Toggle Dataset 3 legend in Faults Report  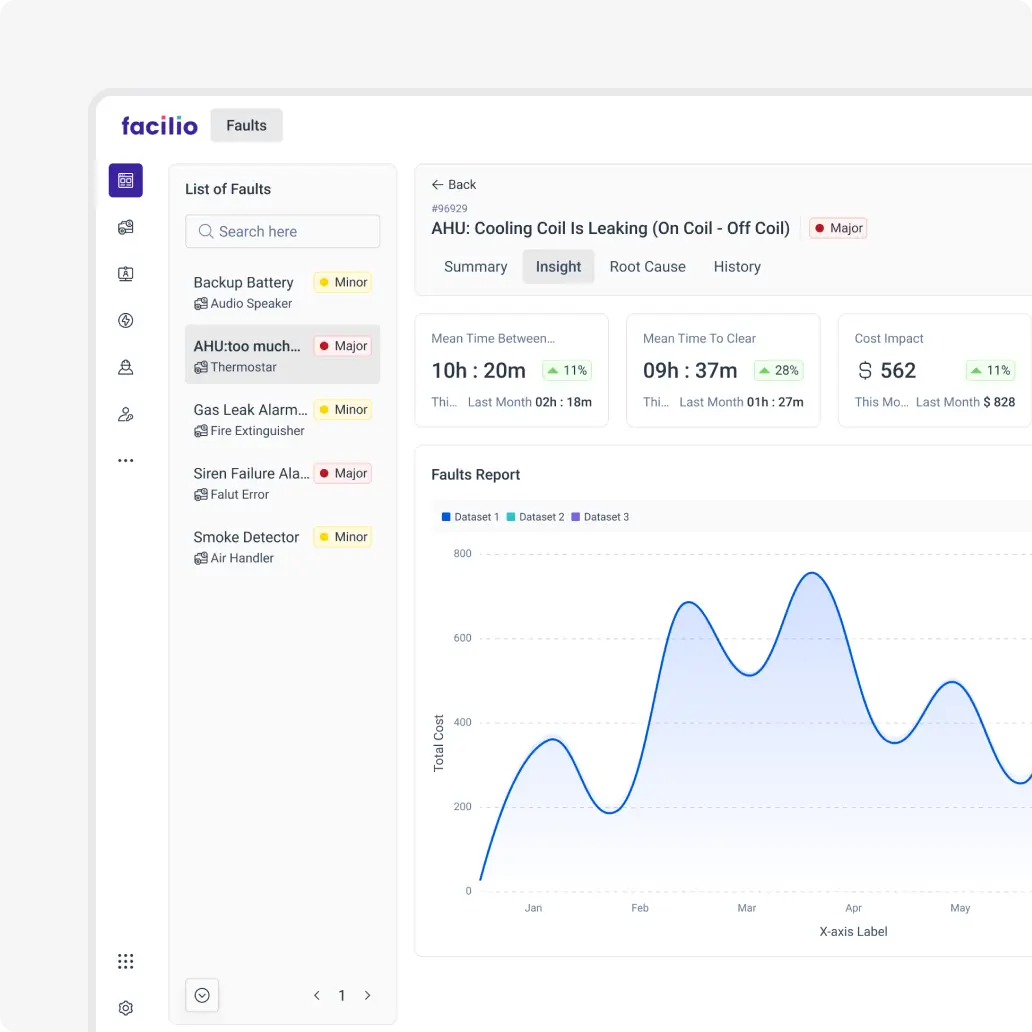click(x=600, y=517)
